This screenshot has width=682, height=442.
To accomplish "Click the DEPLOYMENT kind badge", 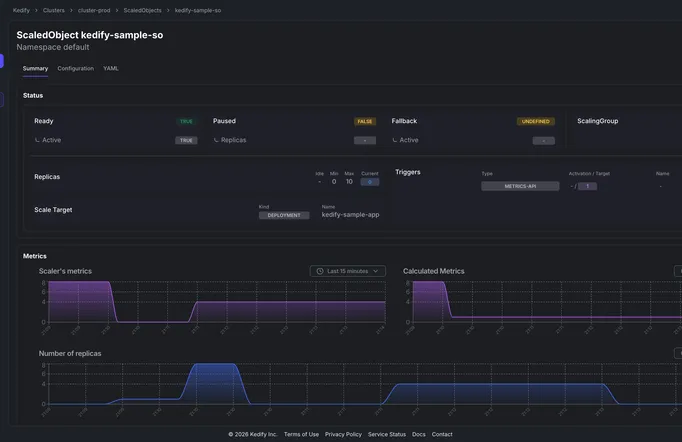I will pyautogui.click(x=284, y=215).
